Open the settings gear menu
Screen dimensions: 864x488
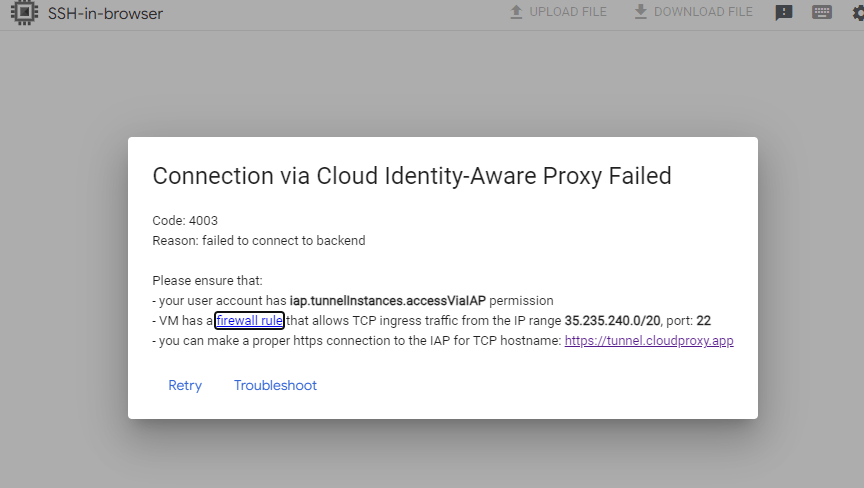(858, 13)
